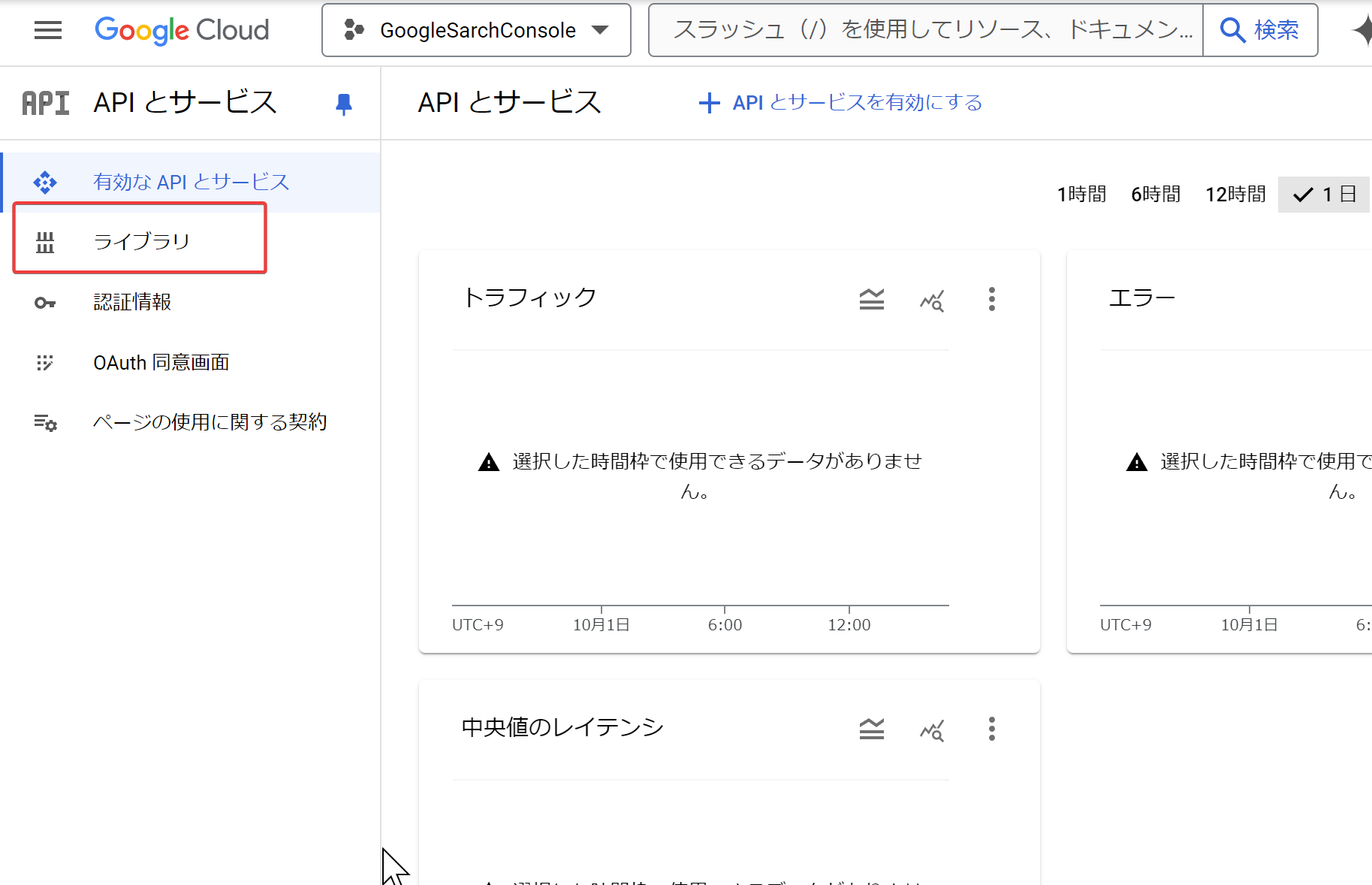Viewport: 1372px width, 885px height.
Task: Select the 1時間 time range
Action: 1081,195
